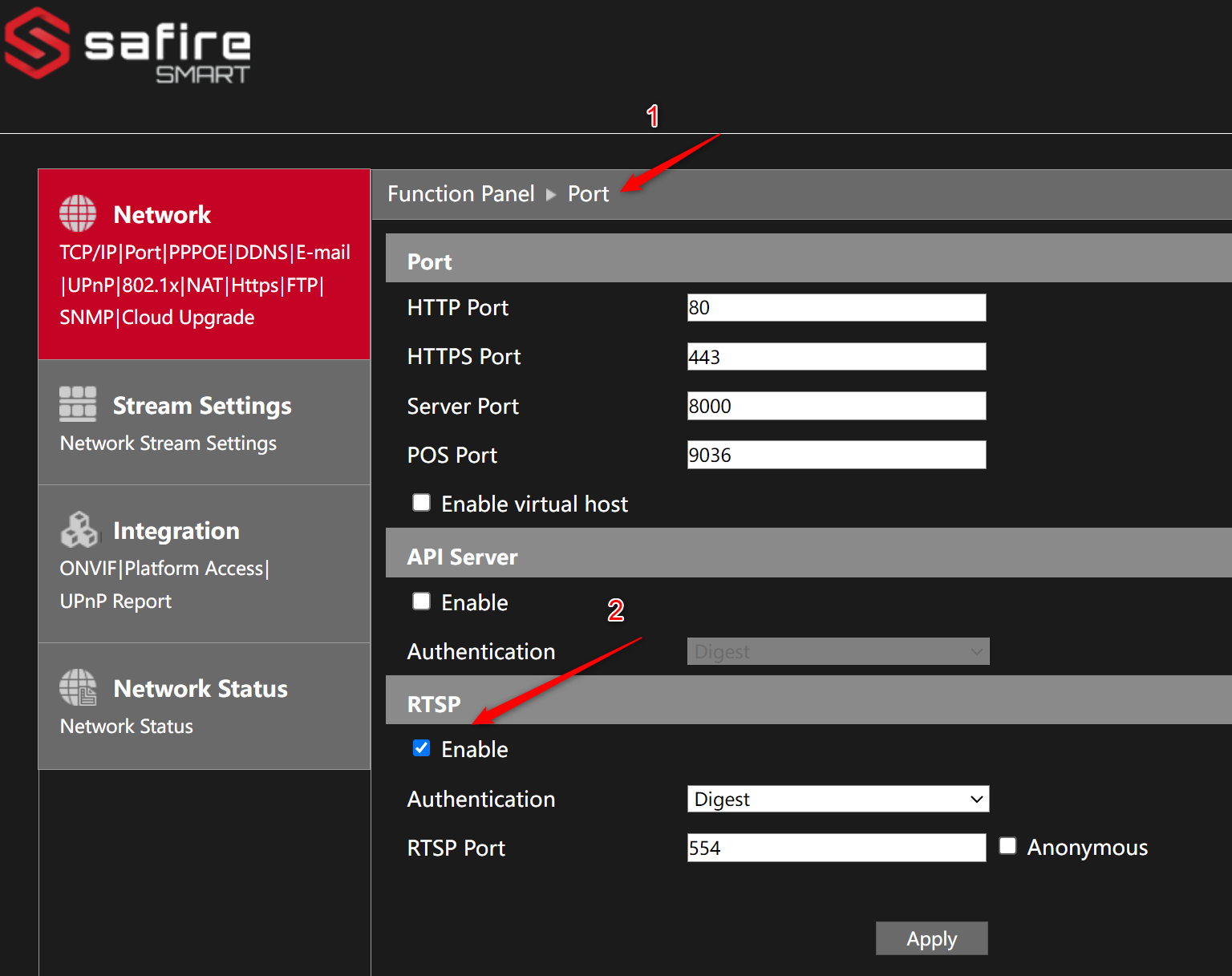Edit the RTSP Port input
Viewport: 1232px width, 976px height.
pyautogui.click(x=836, y=847)
